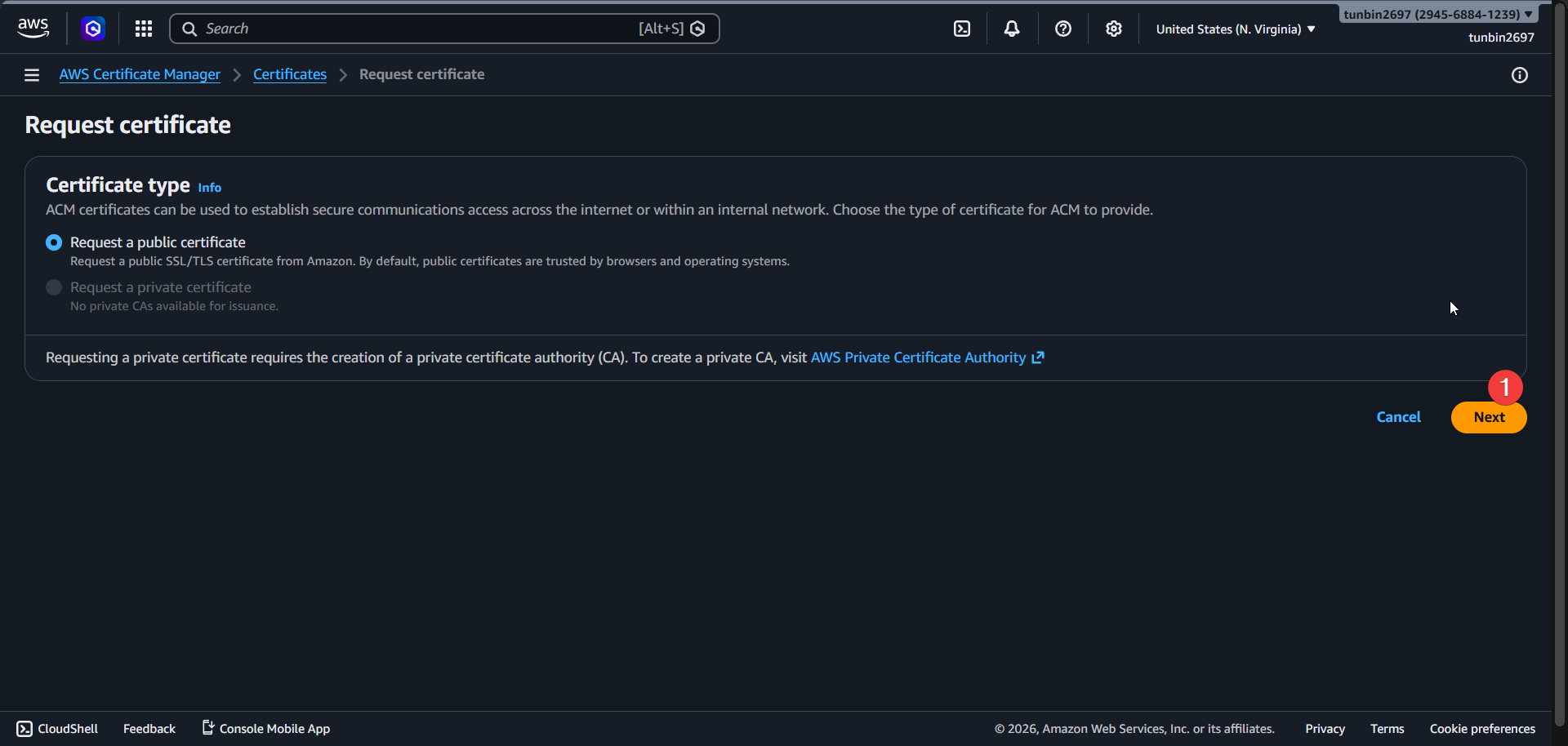Open the services grid menu icon

(x=144, y=29)
